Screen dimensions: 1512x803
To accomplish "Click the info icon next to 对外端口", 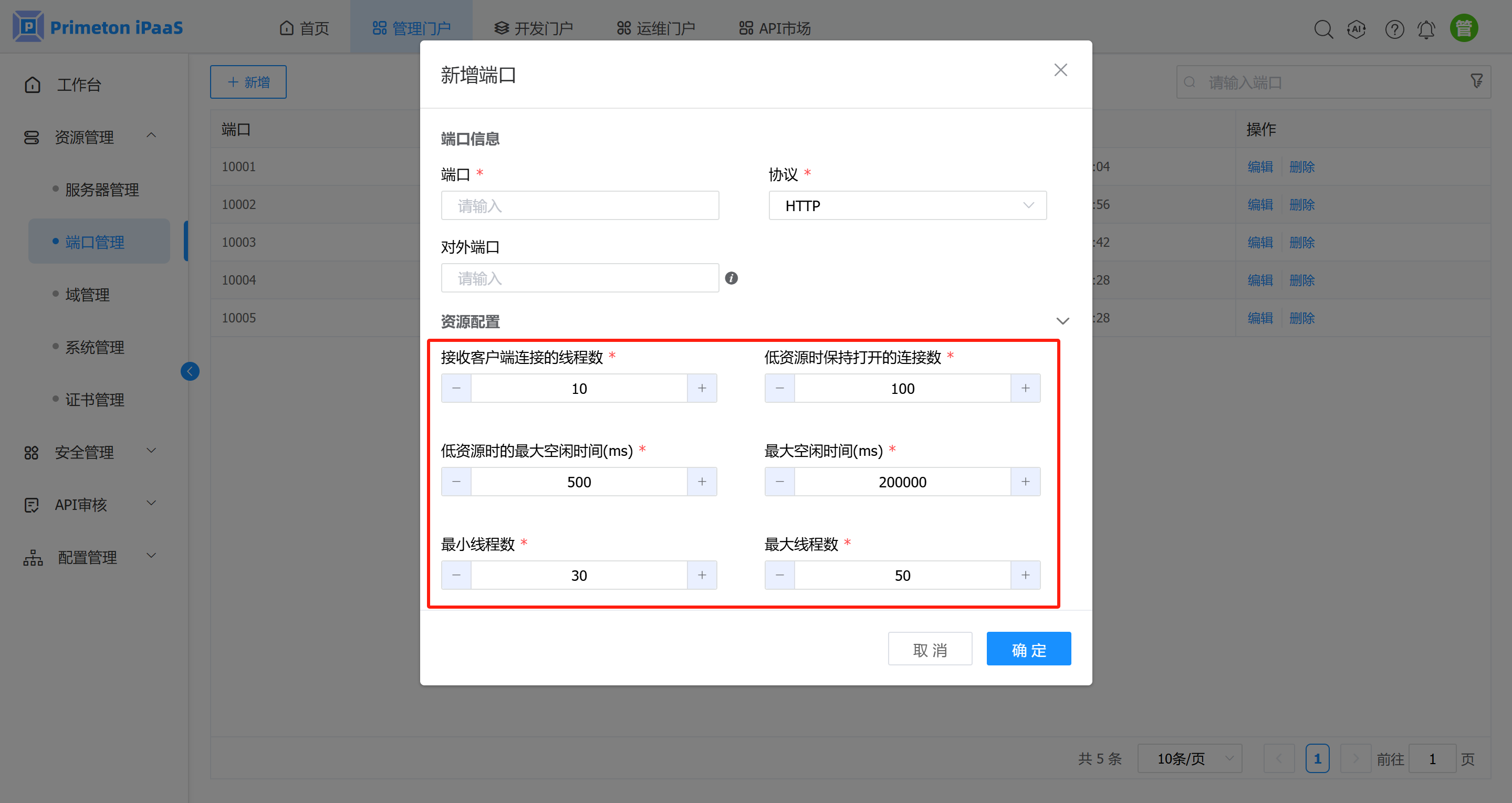I will pos(731,278).
